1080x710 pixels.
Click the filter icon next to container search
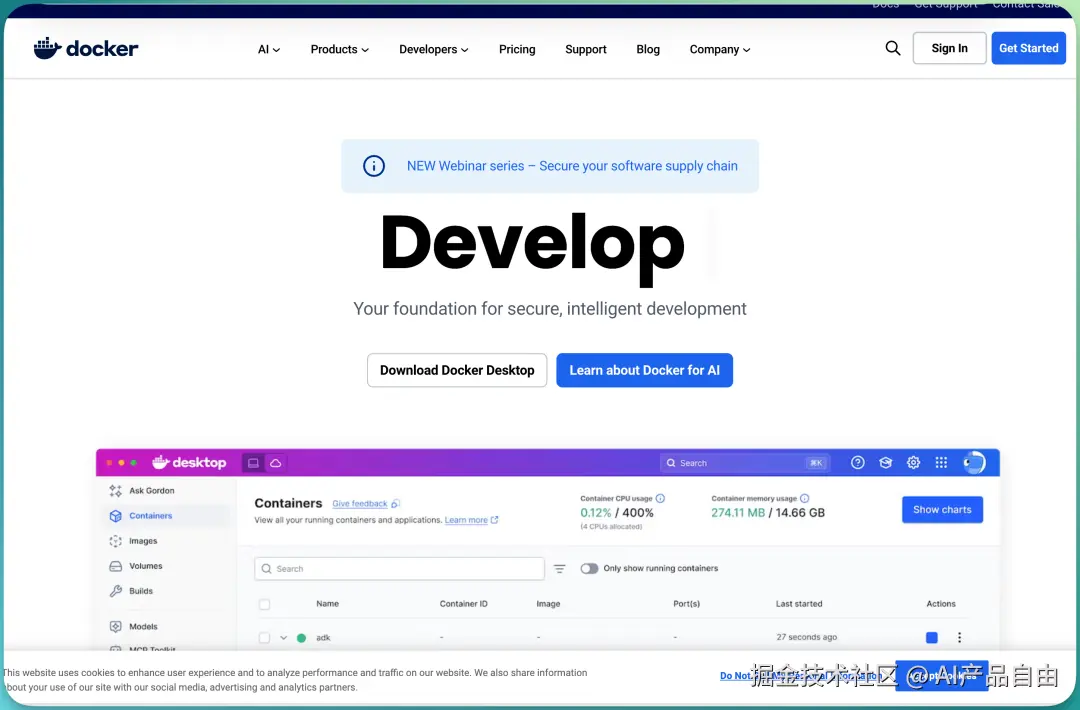[x=559, y=569]
